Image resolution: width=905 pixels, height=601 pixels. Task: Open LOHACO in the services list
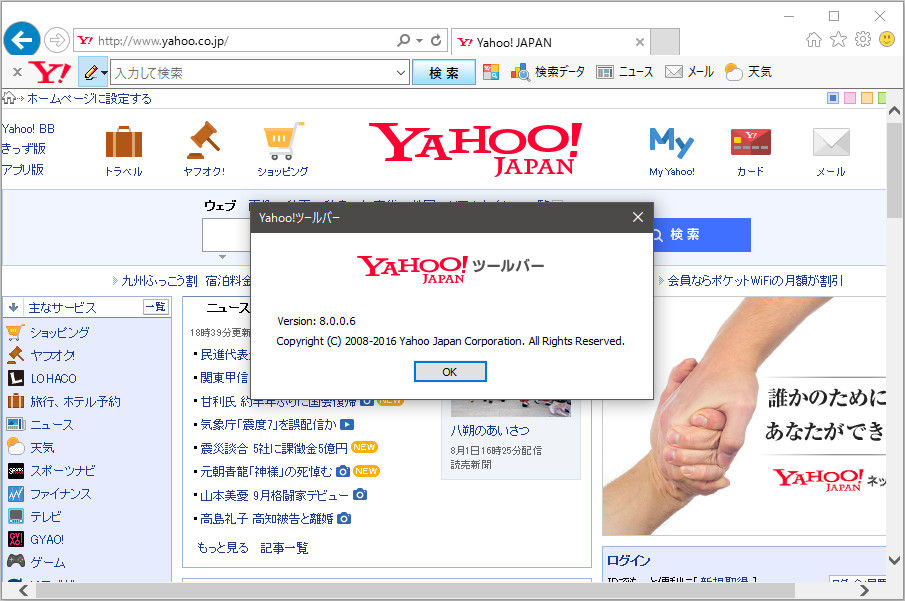coord(54,379)
